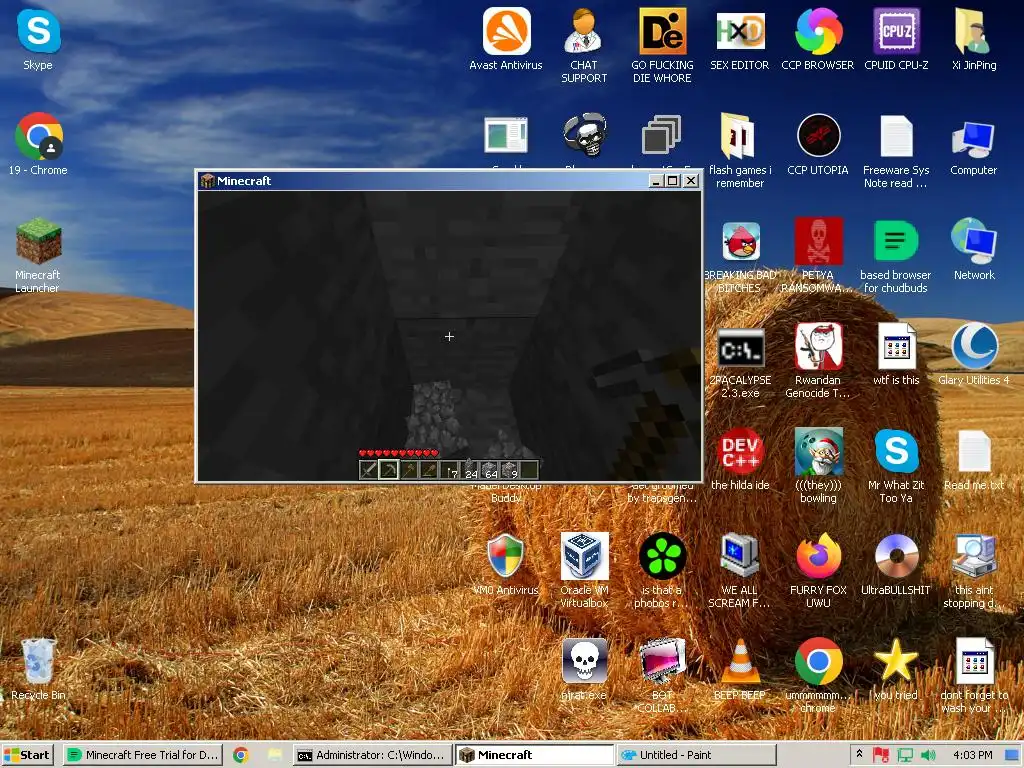1024x768 pixels.
Task: Select the hotbar slot showing 24 items
Action: (470, 470)
